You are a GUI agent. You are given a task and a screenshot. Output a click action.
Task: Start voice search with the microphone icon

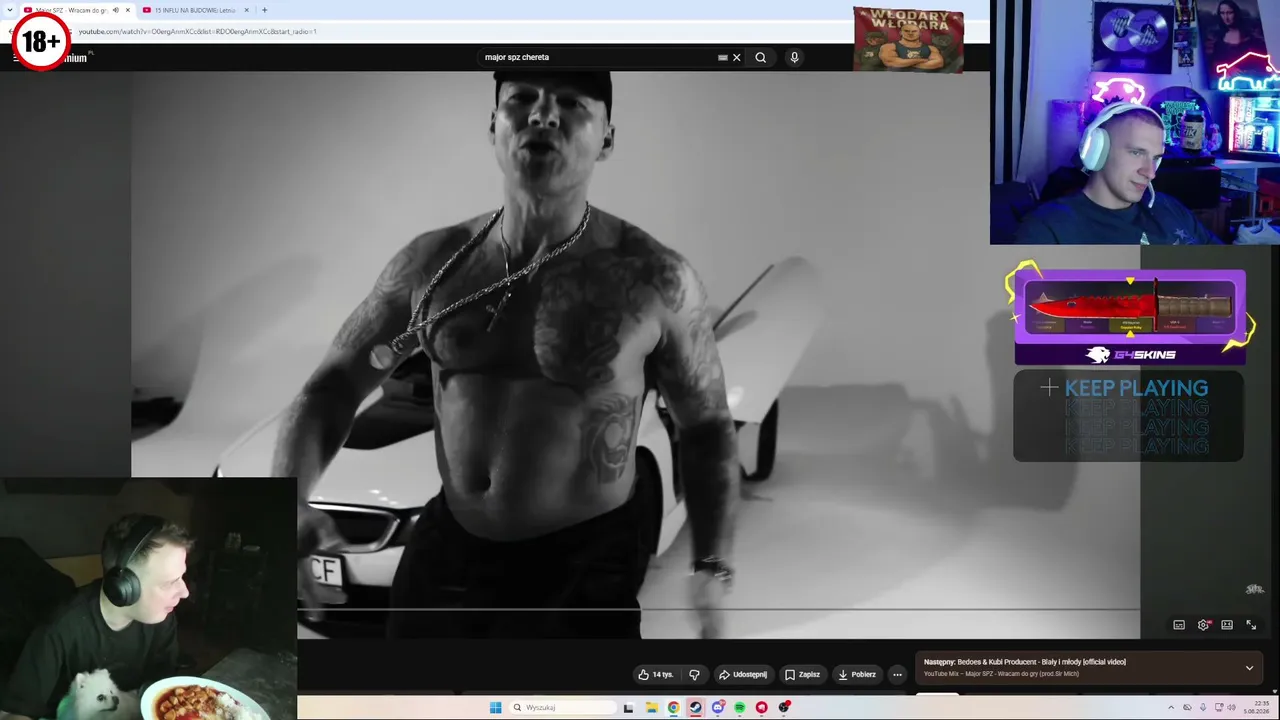point(794,57)
